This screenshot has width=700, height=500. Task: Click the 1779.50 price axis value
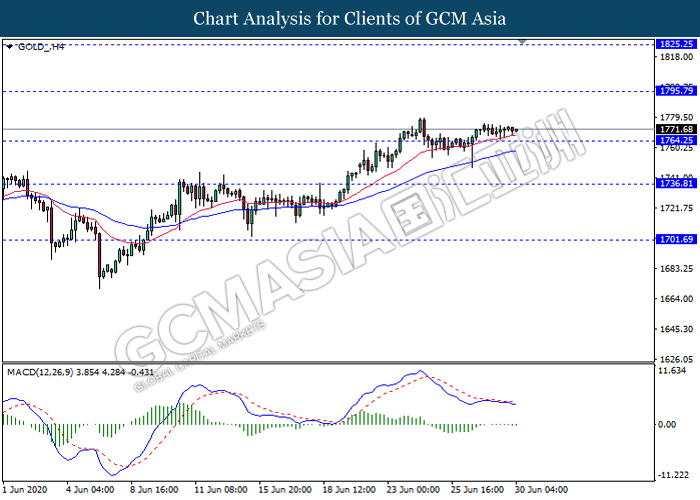(x=676, y=117)
